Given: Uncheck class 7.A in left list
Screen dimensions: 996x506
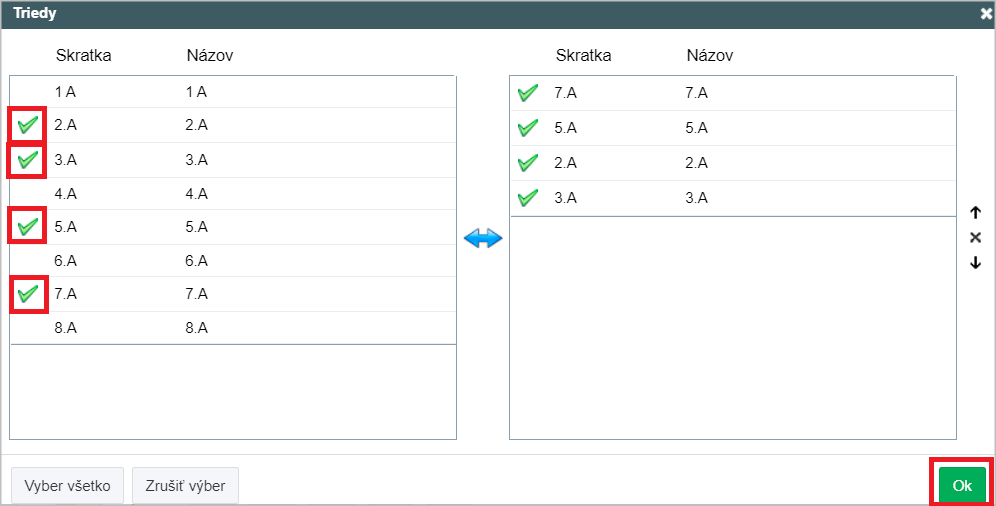Looking at the screenshot, I should [27, 293].
